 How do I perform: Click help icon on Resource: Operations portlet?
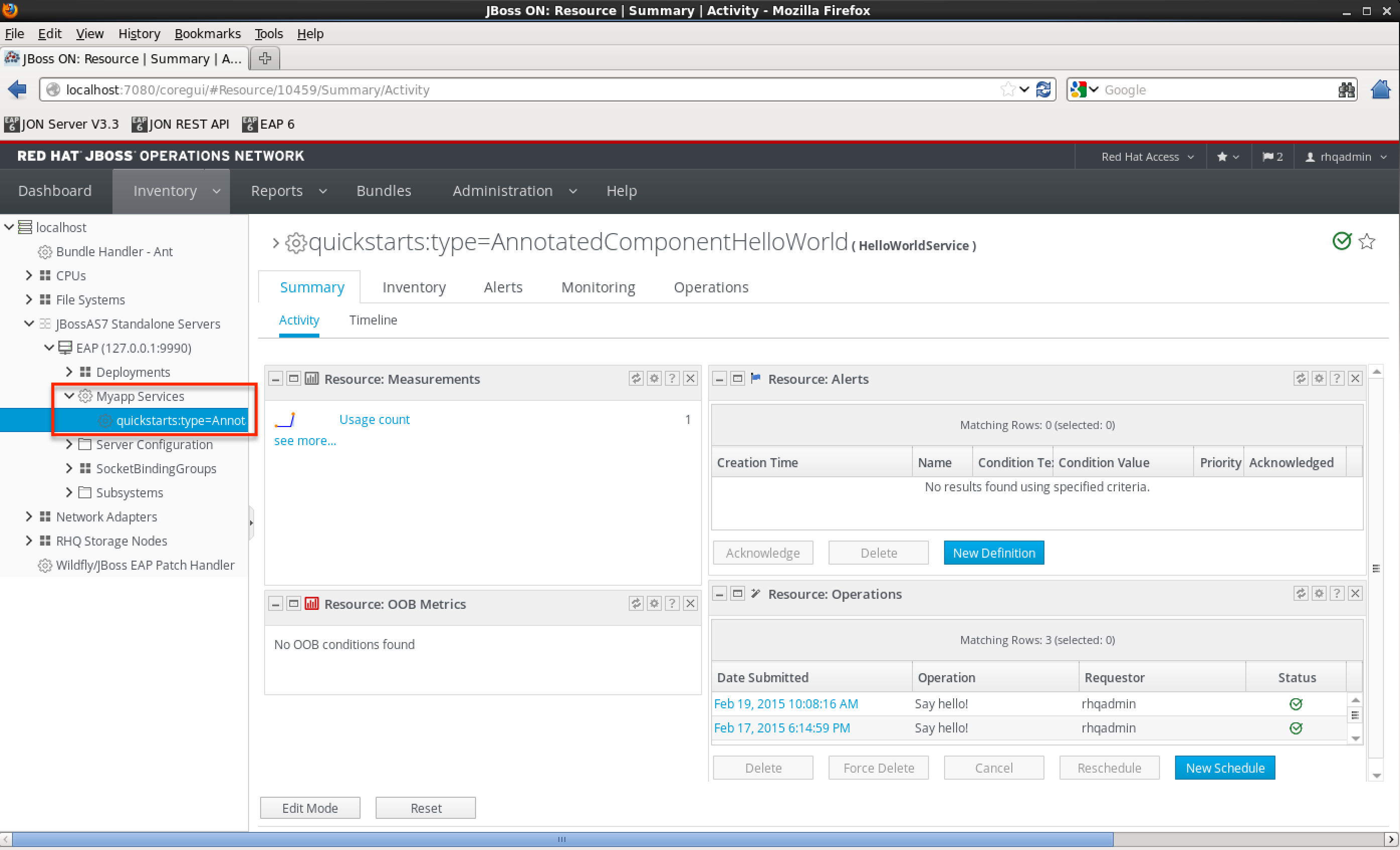[x=1337, y=594]
